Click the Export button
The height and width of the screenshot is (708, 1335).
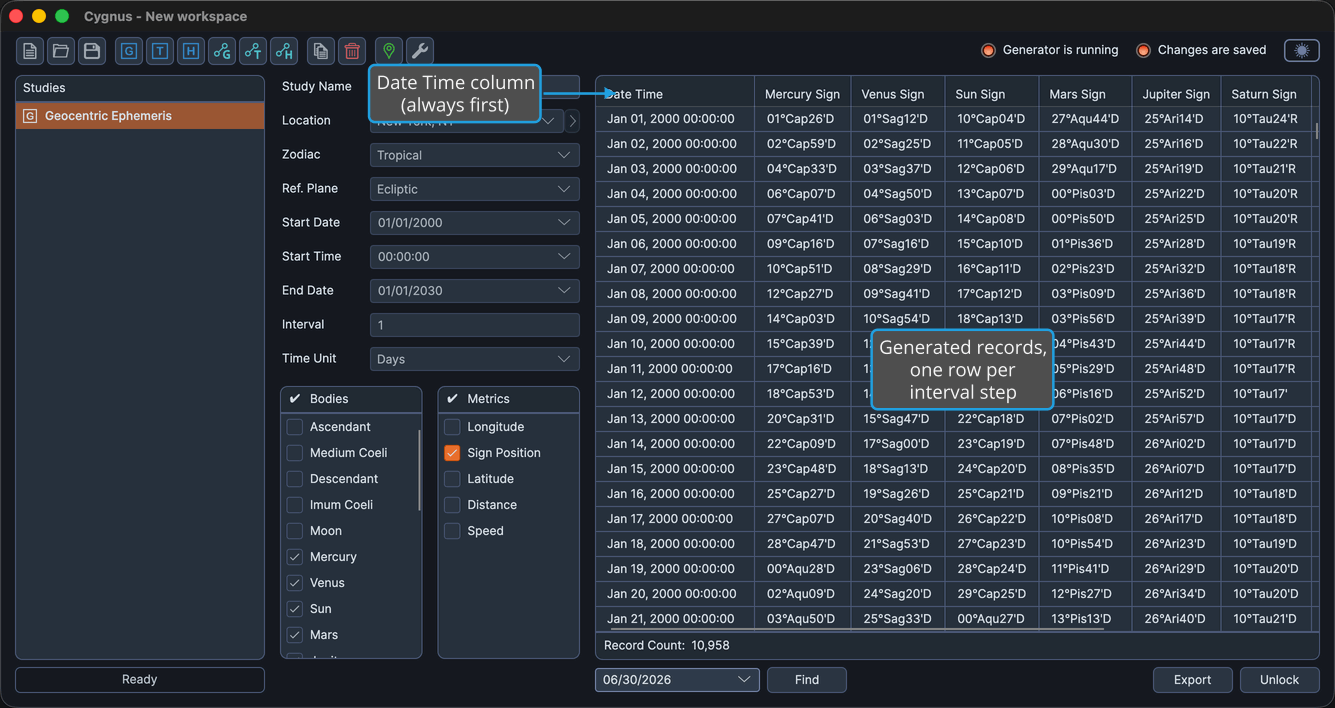tap(1192, 680)
